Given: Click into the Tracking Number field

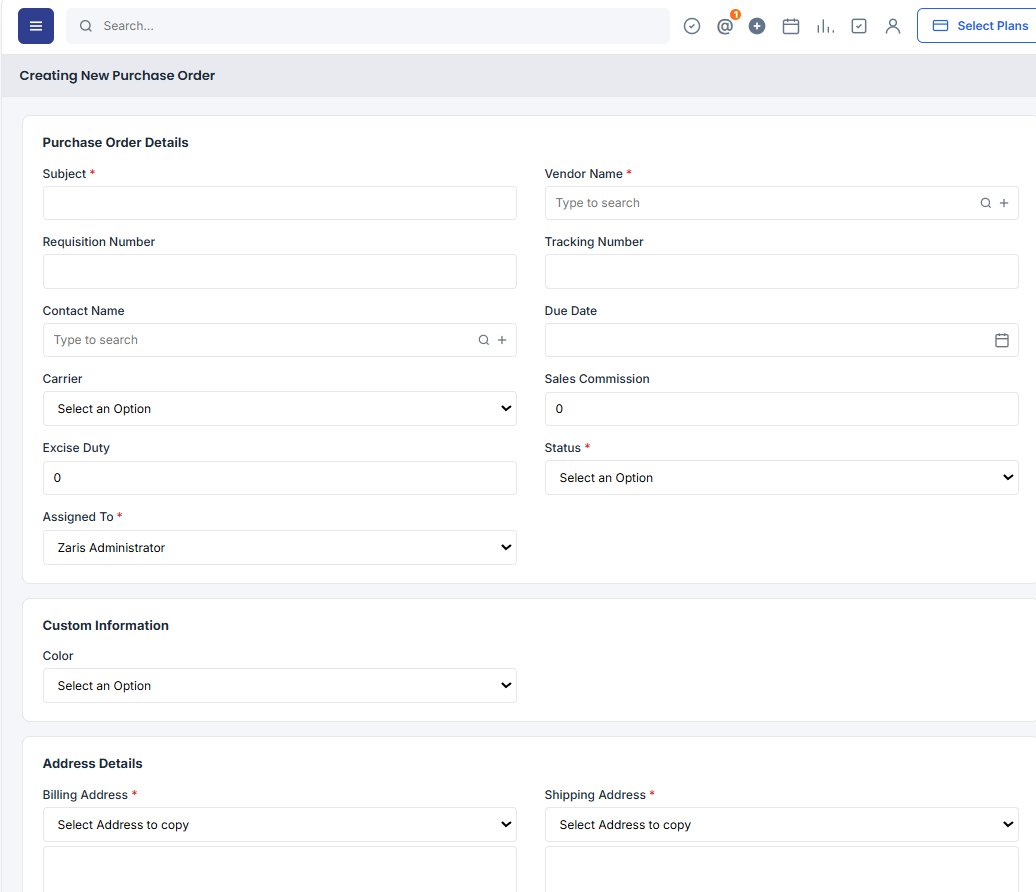Looking at the screenshot, I should click(782, 272).
